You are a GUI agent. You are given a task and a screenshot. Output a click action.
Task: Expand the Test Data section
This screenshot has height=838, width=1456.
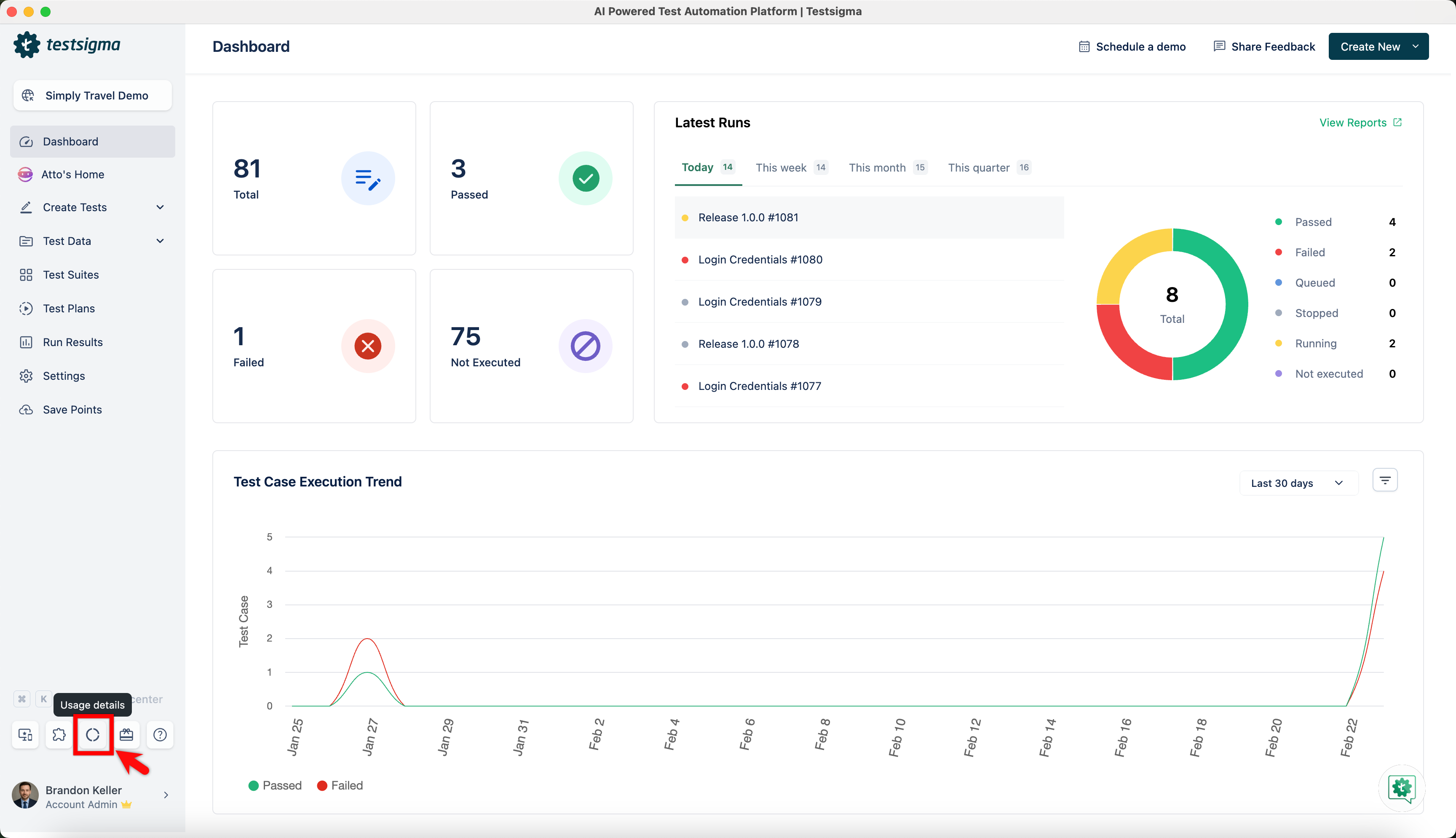[67, 241]
